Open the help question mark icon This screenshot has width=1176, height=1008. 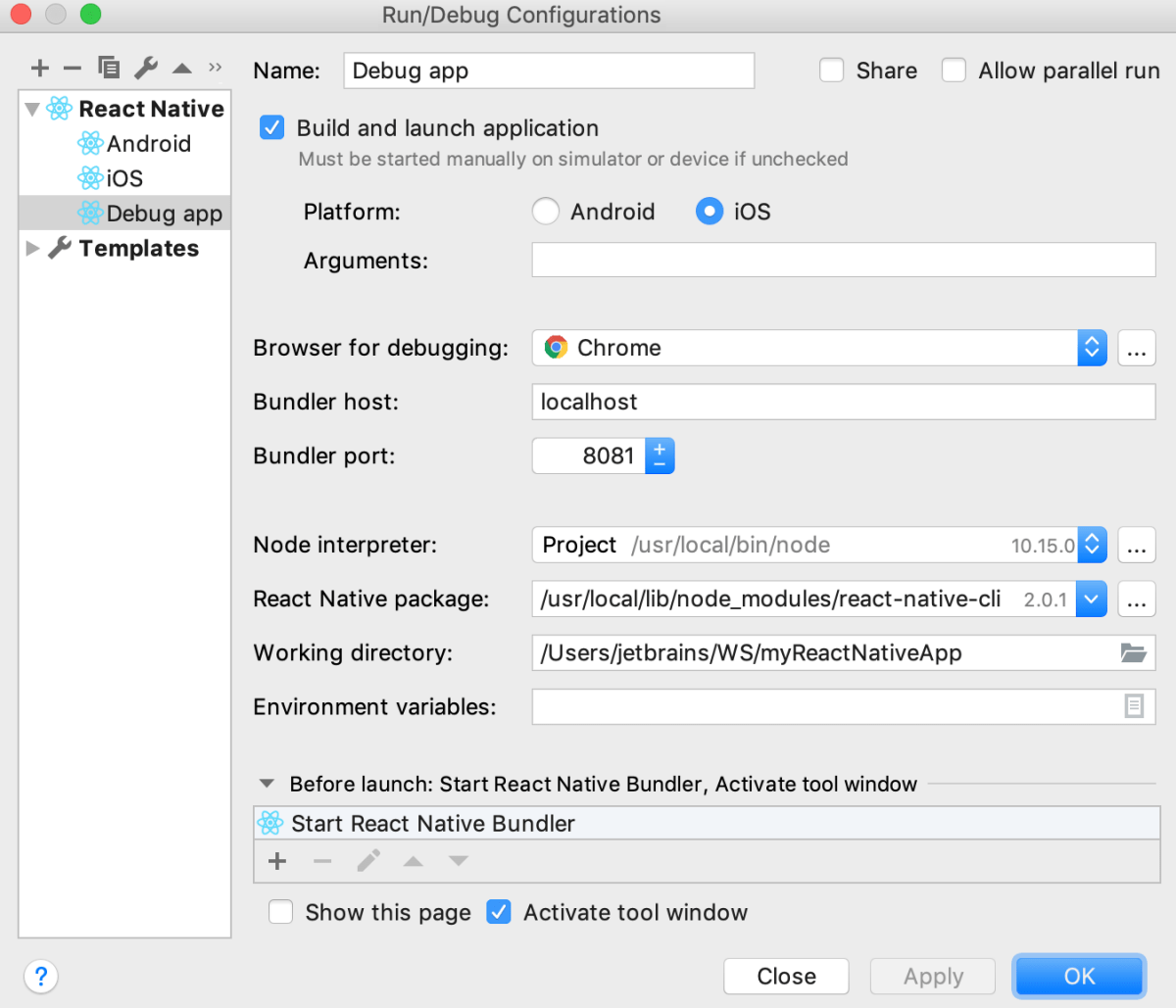tap(41, 976)
